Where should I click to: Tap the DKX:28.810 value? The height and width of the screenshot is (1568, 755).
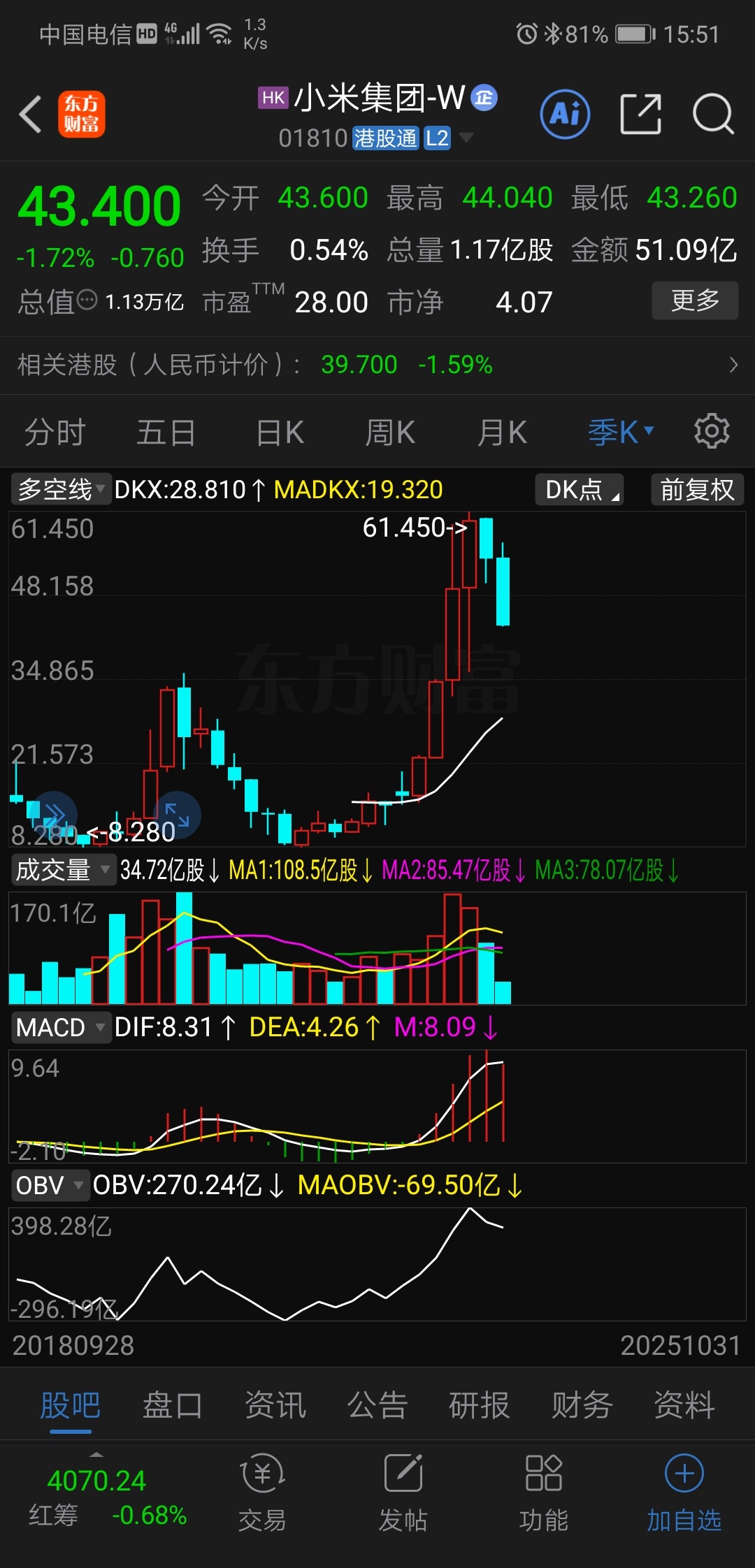tap(189, 489)
